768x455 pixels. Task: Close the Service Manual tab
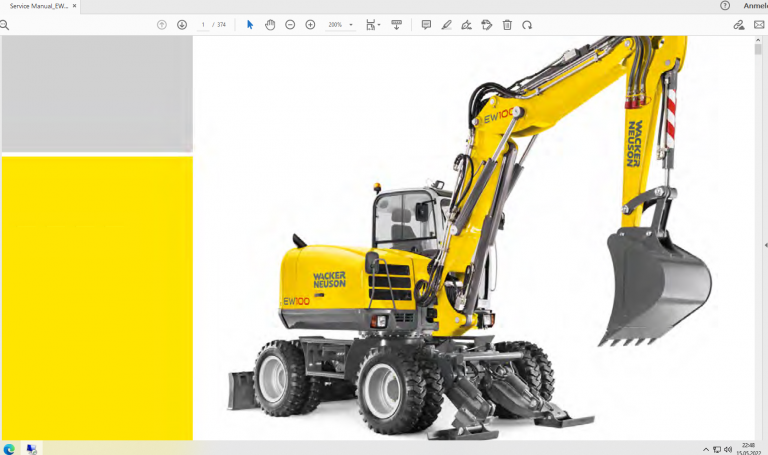(74, 6)
